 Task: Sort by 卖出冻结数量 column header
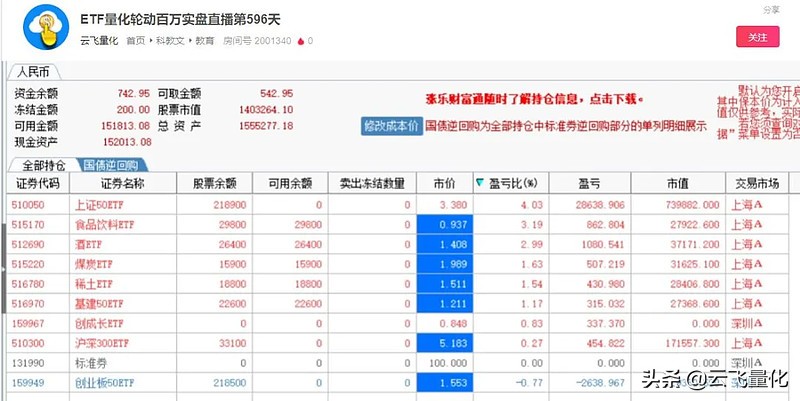[372, 183]
